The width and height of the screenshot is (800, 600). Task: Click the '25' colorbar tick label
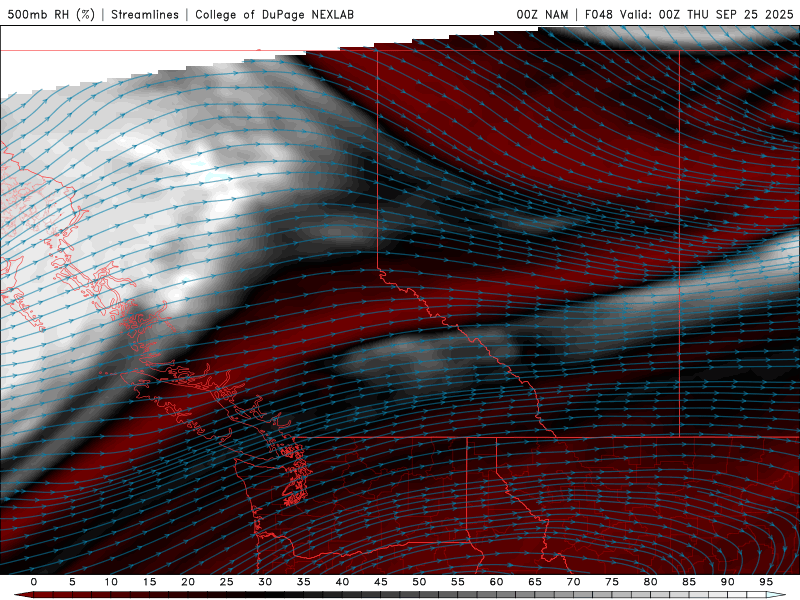227,582
